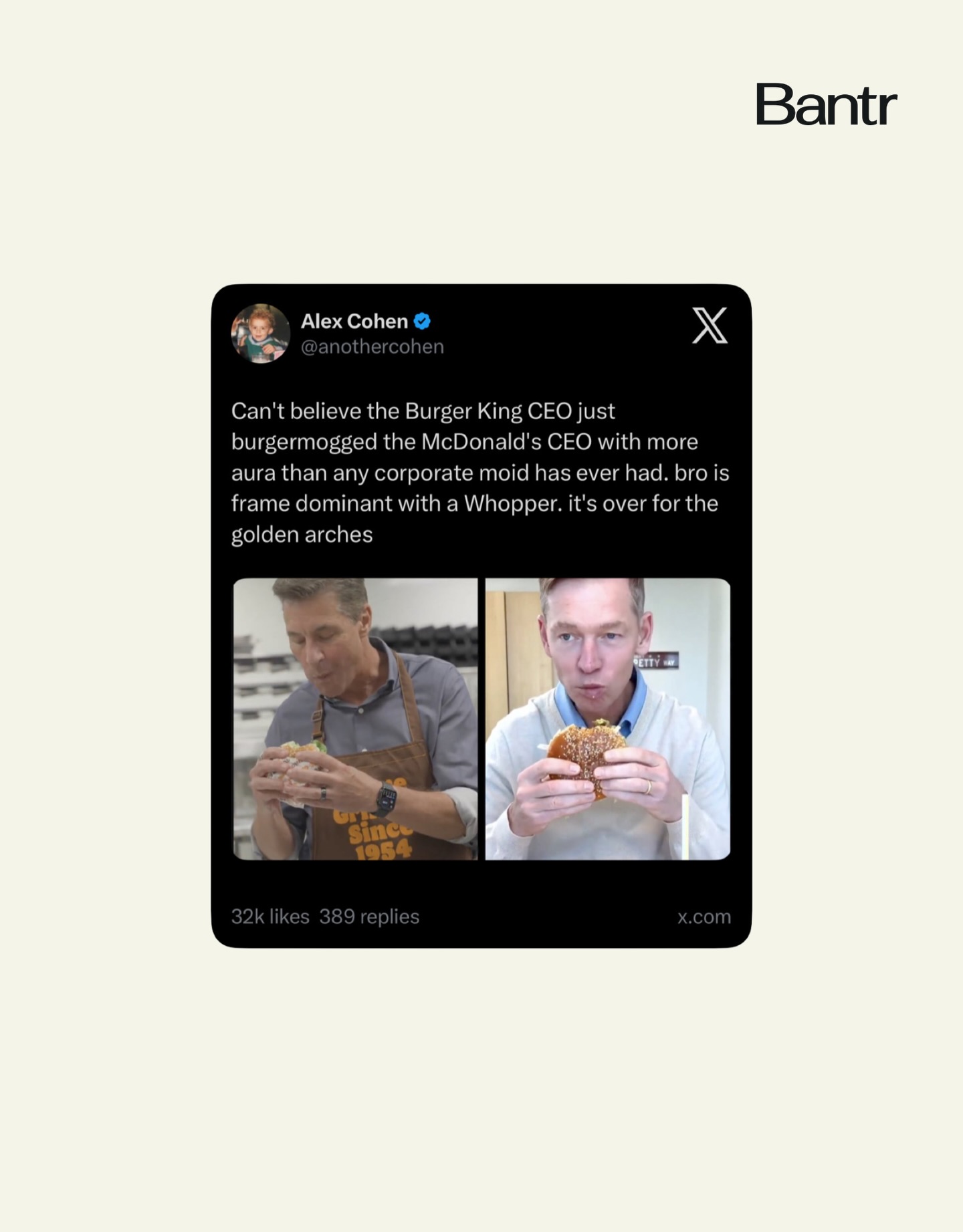Open Alex Cohen's profile avatar

click(261, 334)
